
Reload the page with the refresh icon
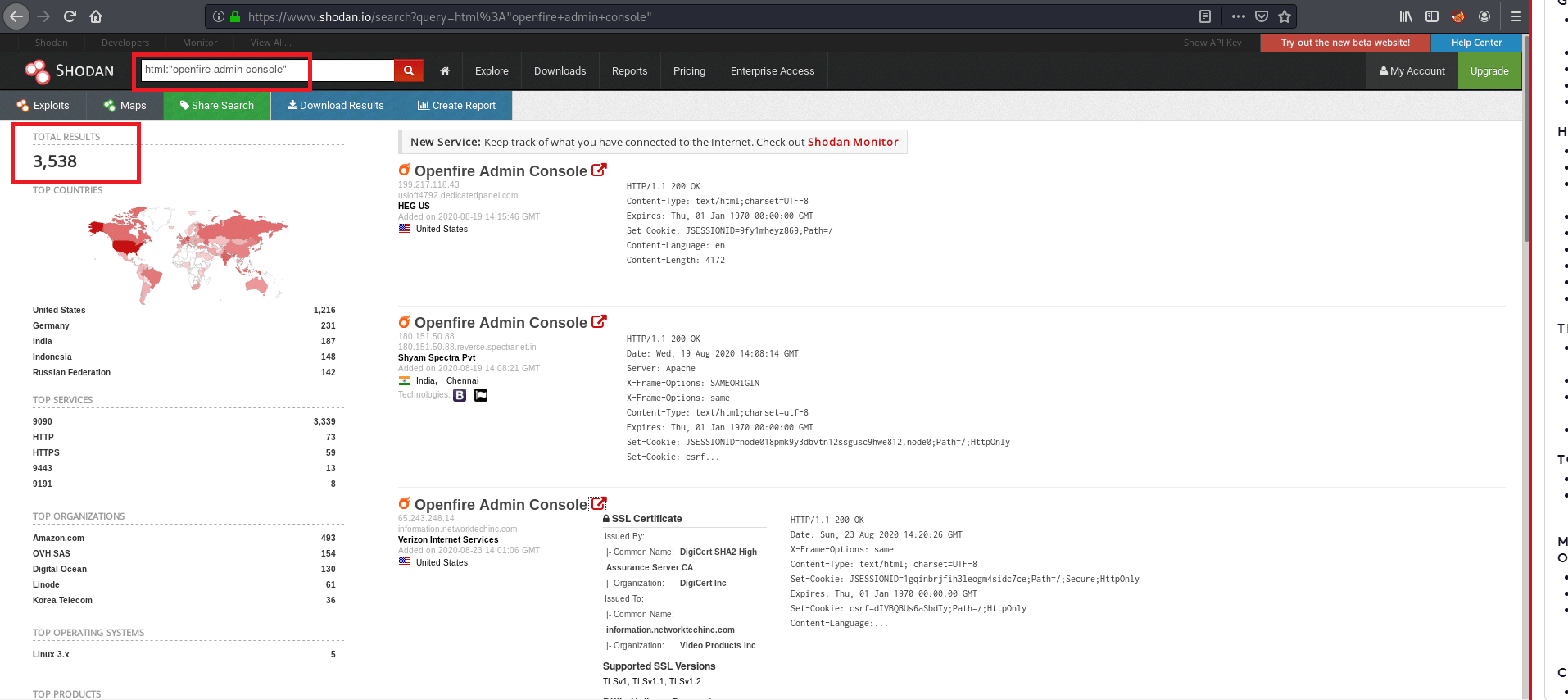pos(70,16)
